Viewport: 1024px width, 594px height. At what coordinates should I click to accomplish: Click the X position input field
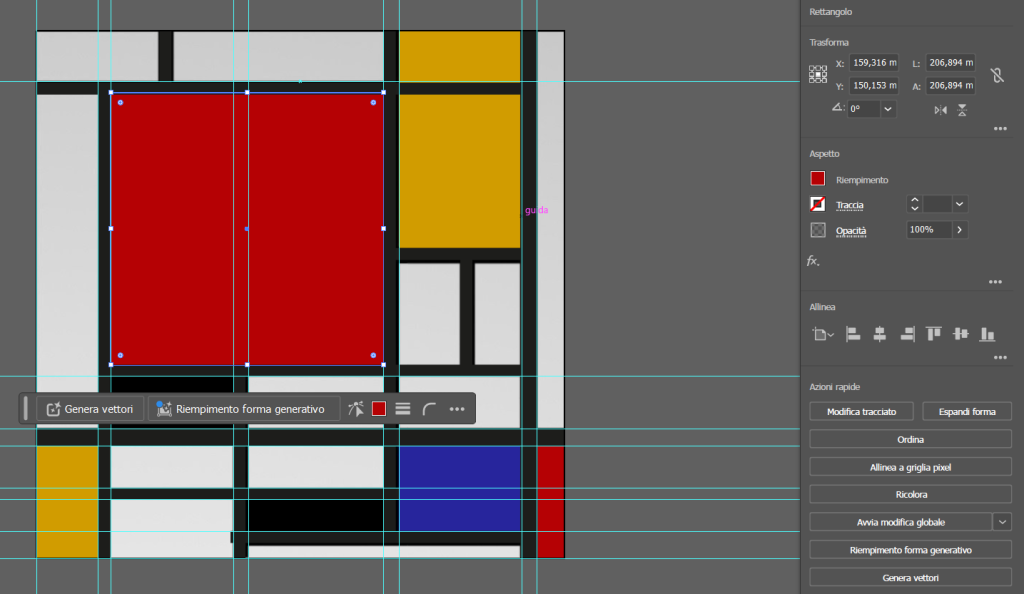pos(874,63)
